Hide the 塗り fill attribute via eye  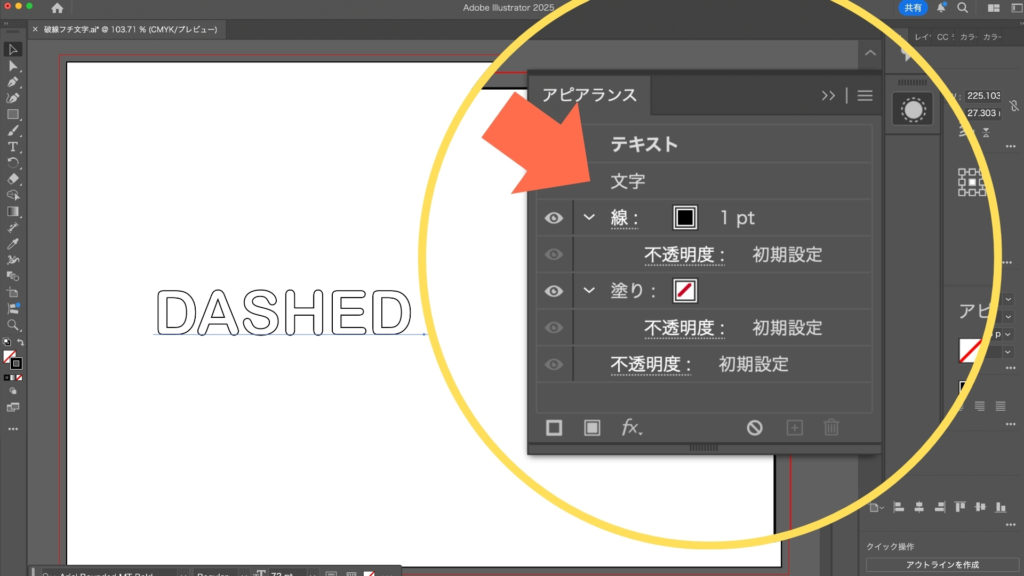tap(553, 291)
